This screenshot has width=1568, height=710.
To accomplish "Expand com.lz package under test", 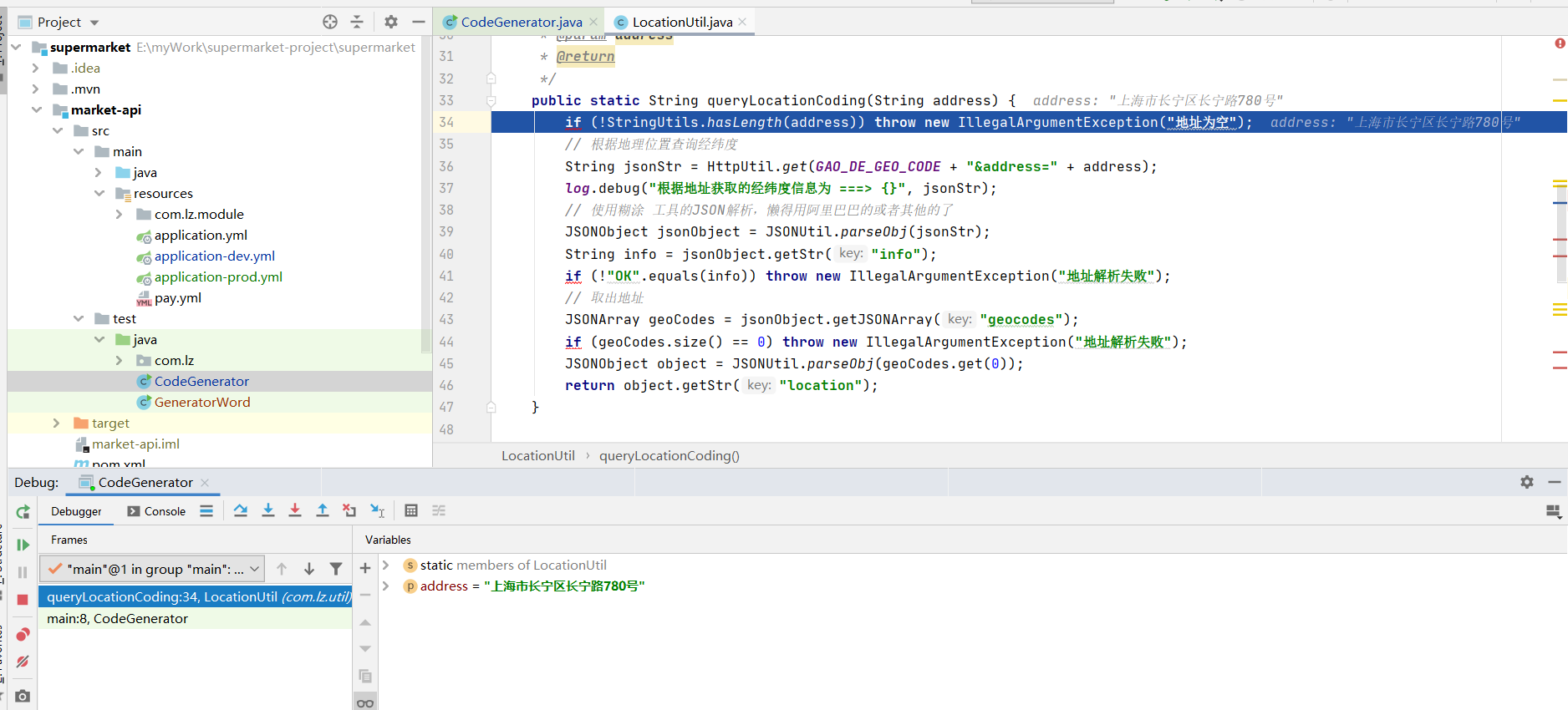I will [x=120, y=360].
